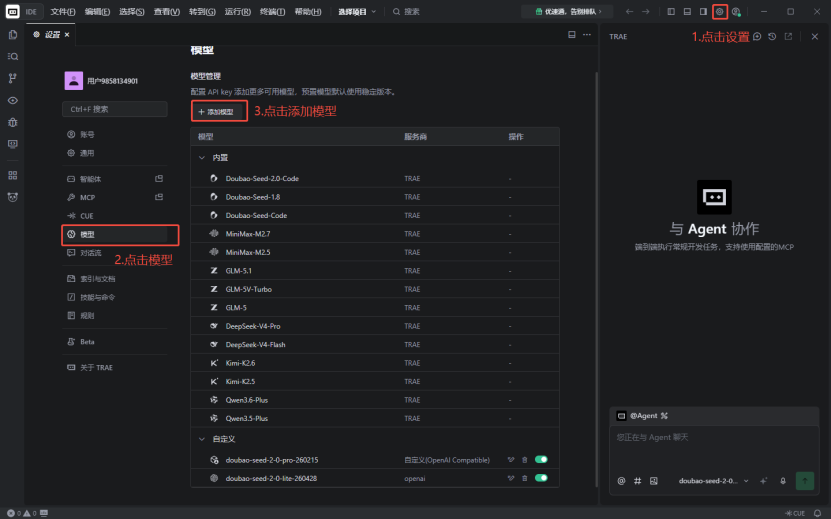This screenshot has width=831, height=519.
Task: Select the Doubao-Seed-2.0-Code model row
Action: click(375, 179)
